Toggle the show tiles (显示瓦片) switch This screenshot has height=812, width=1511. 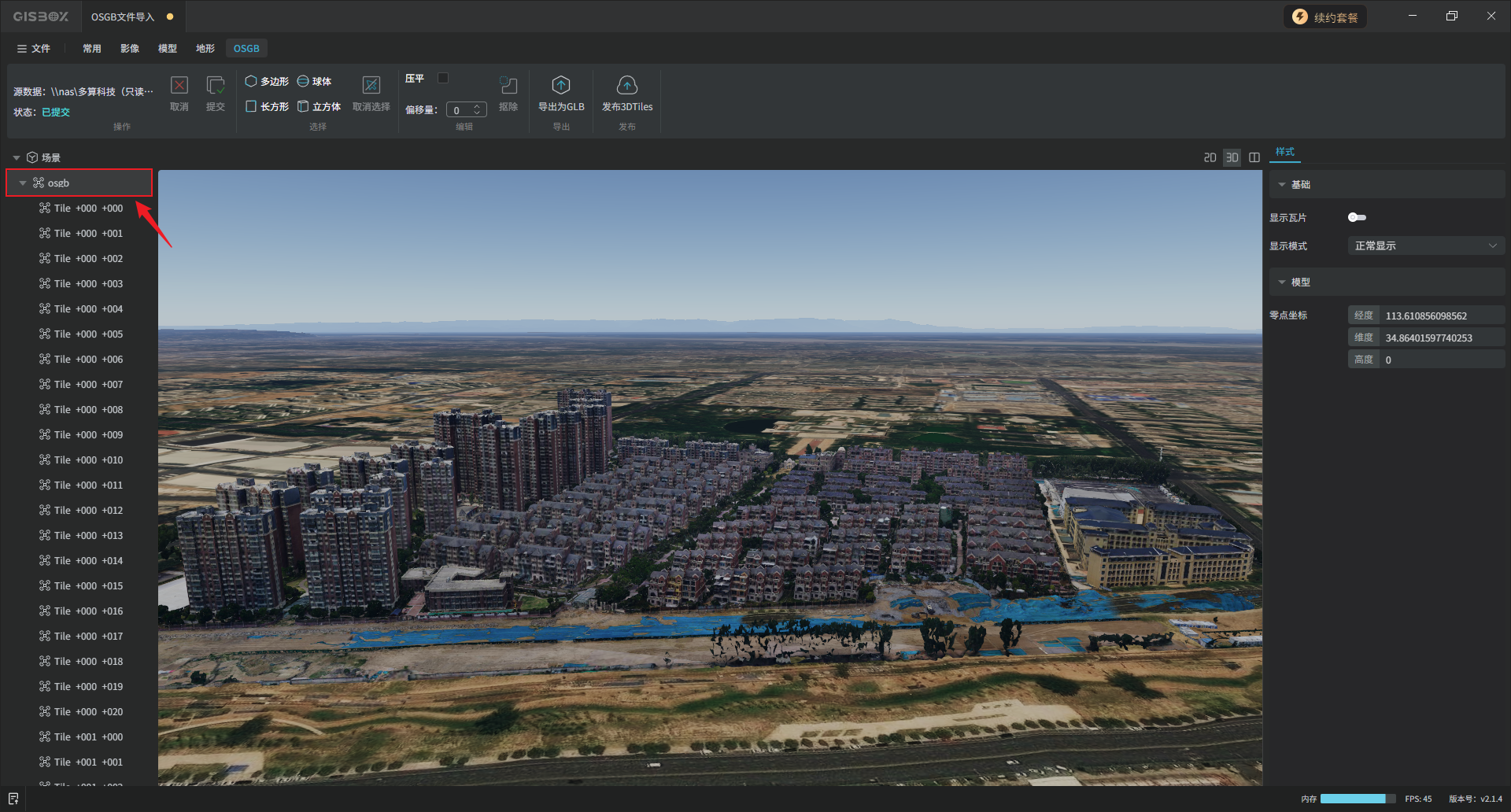point(1357,217)
